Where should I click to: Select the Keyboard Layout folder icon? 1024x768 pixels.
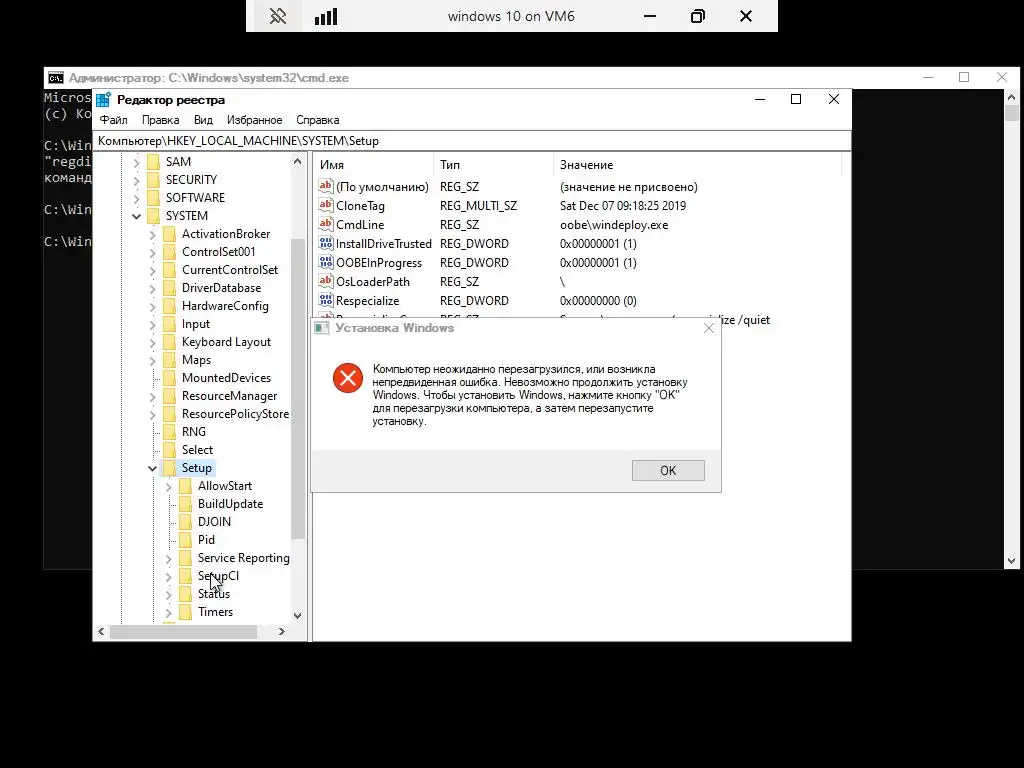(x=170, y=342)
